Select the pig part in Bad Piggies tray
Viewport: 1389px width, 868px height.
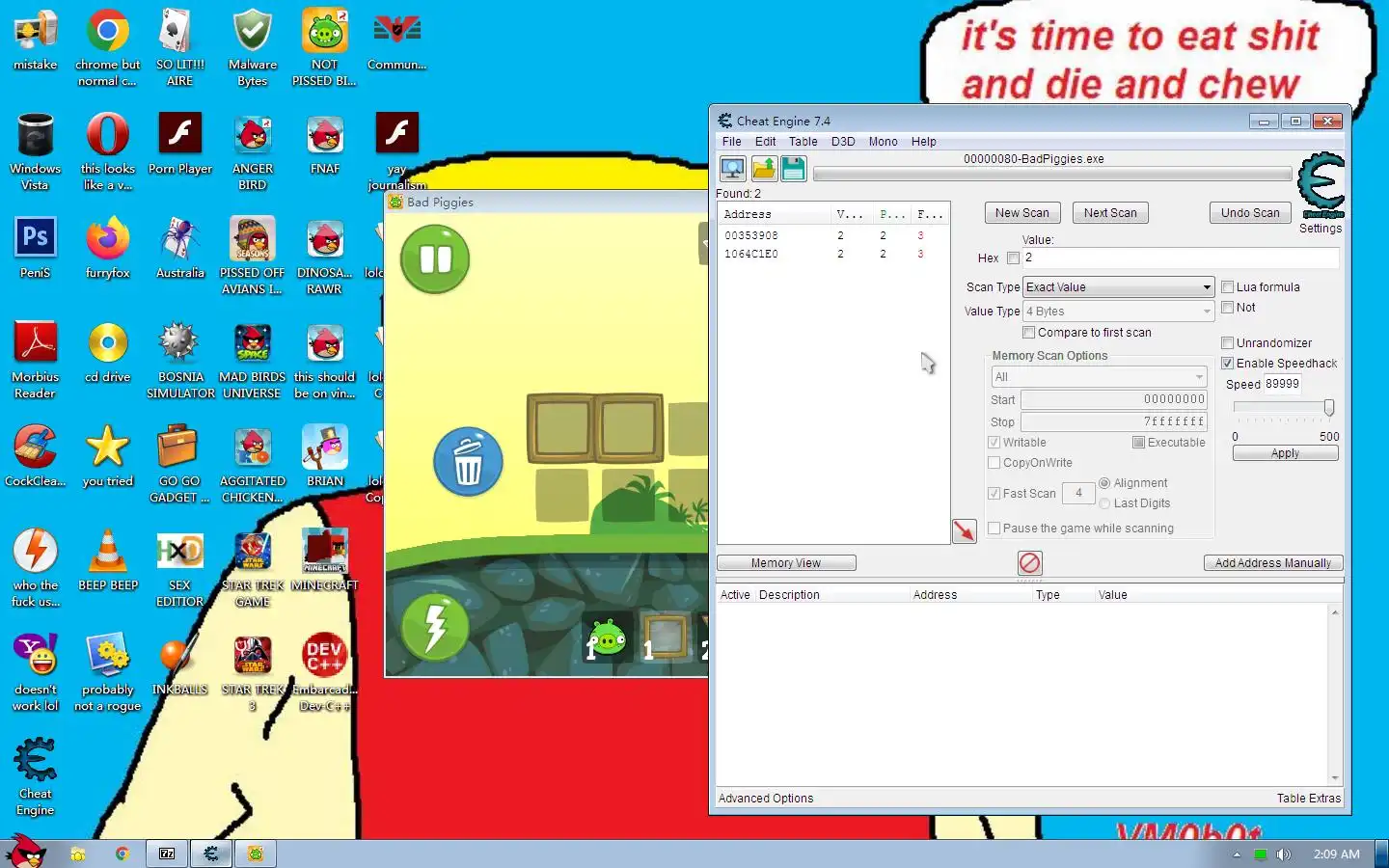click(x=608, y=637)
